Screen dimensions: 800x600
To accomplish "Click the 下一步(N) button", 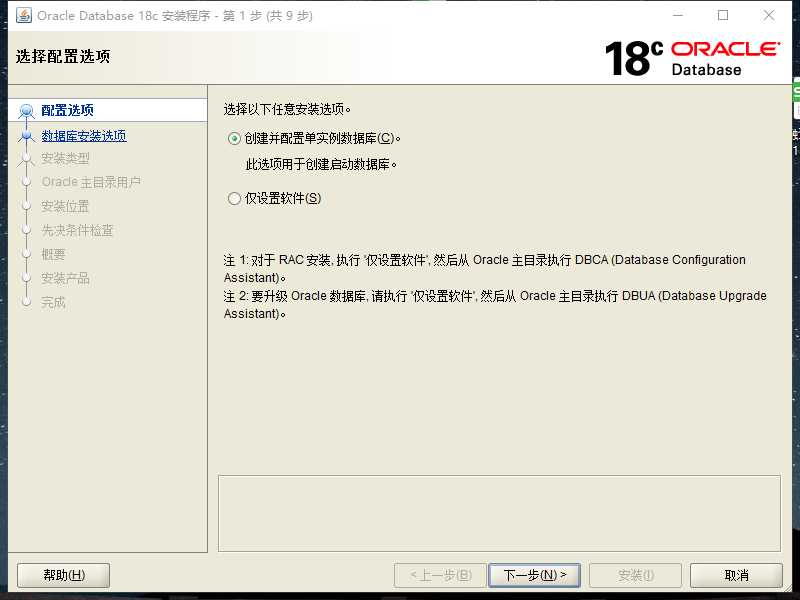I will coord(534,576).
